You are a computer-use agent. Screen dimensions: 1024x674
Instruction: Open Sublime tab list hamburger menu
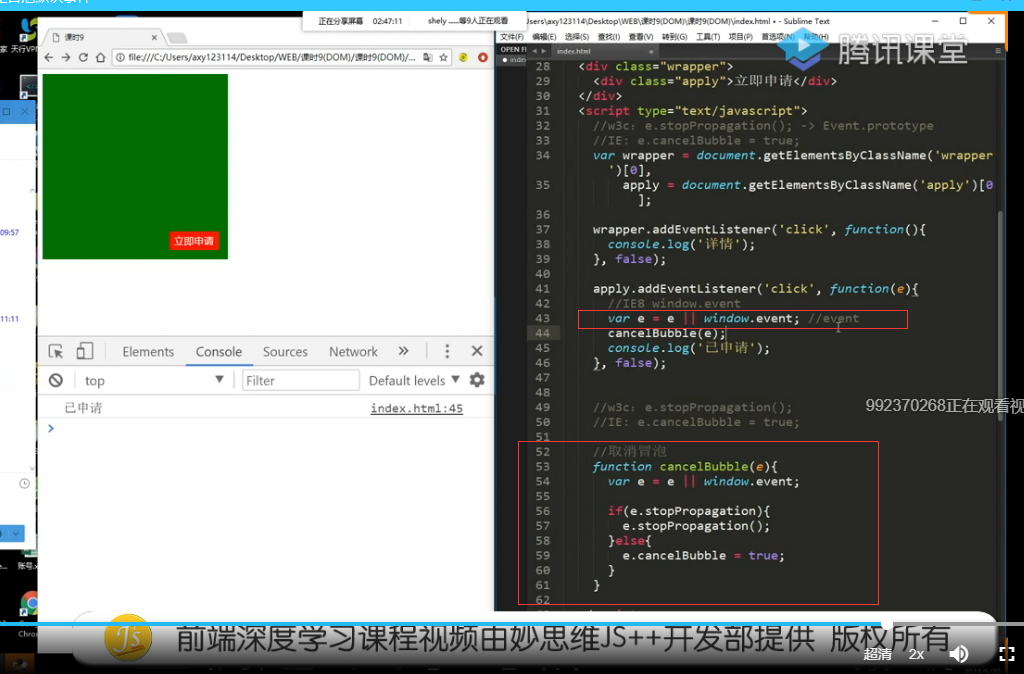[997, 50]
